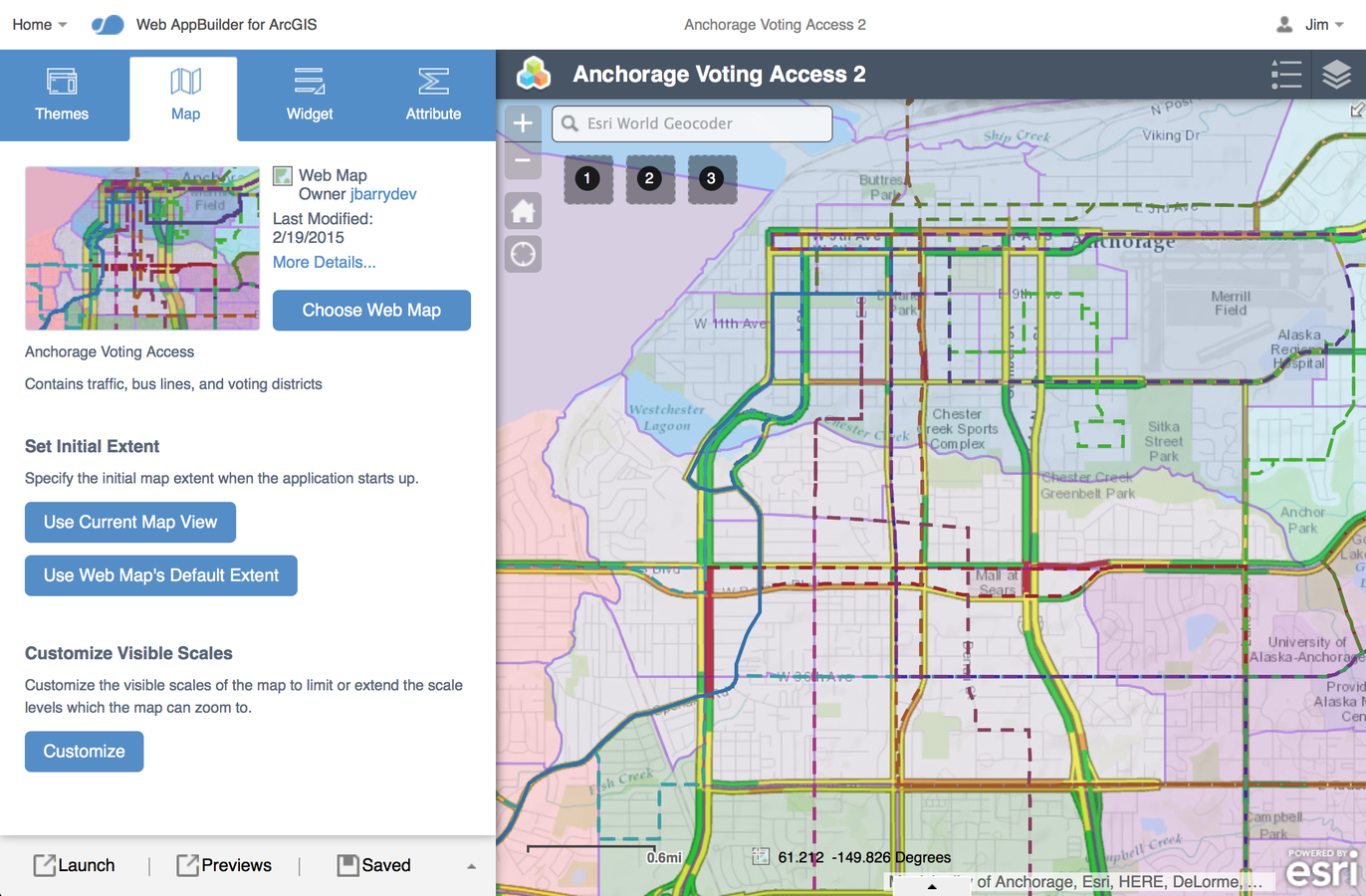Image resolution: width=1366 pixels, height=896 pixels.
Task: Open the Themes tab
Action: pyautogui.click(x=62, y=96)
